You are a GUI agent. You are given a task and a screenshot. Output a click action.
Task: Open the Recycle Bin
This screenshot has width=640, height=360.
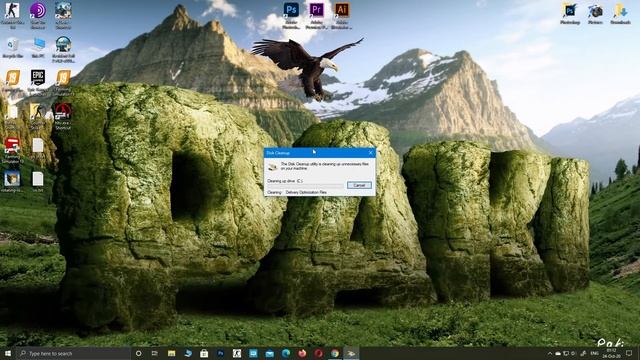tap(12, 47)
